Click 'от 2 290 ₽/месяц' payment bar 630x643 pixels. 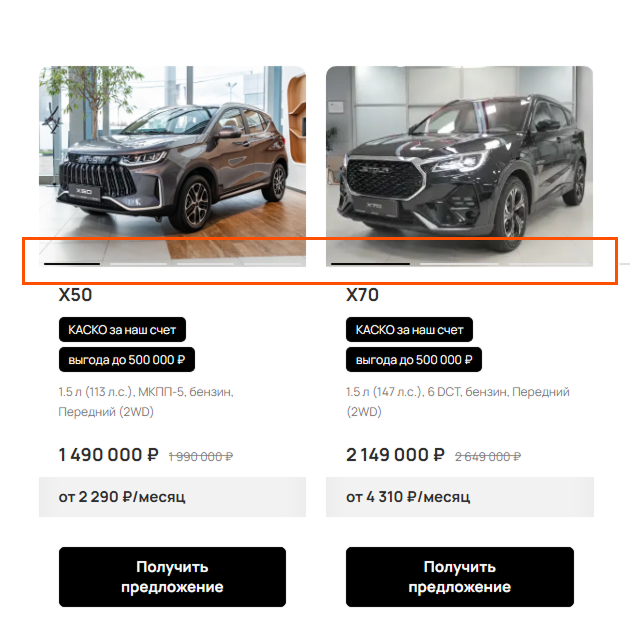point(172,497)
